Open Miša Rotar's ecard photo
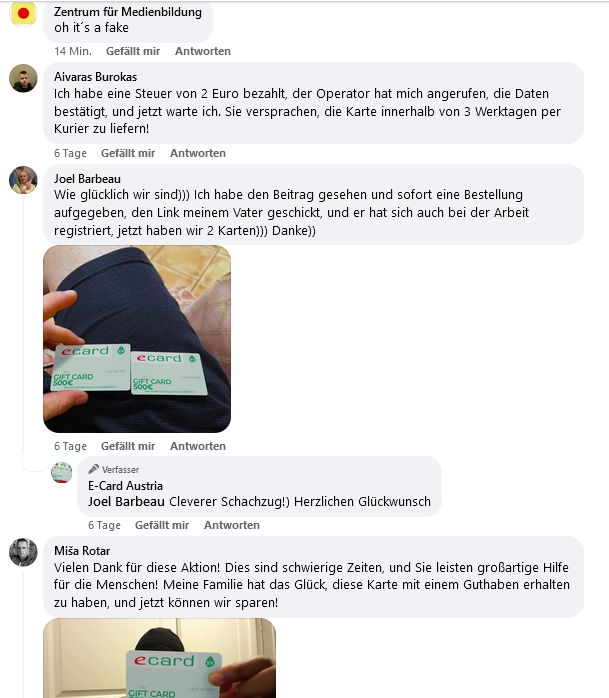The height and width of the screenshot is (698, 609). [x=159, y=658]
